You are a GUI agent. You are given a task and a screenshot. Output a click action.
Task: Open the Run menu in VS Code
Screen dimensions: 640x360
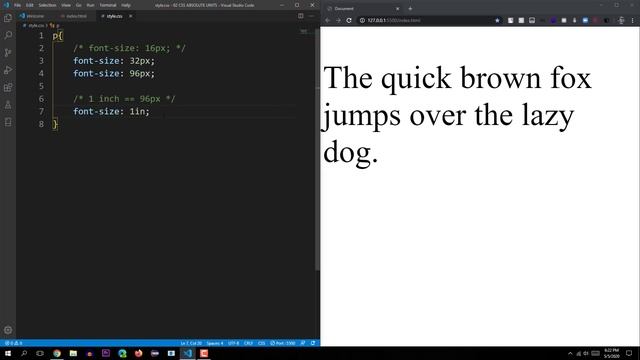90,5
